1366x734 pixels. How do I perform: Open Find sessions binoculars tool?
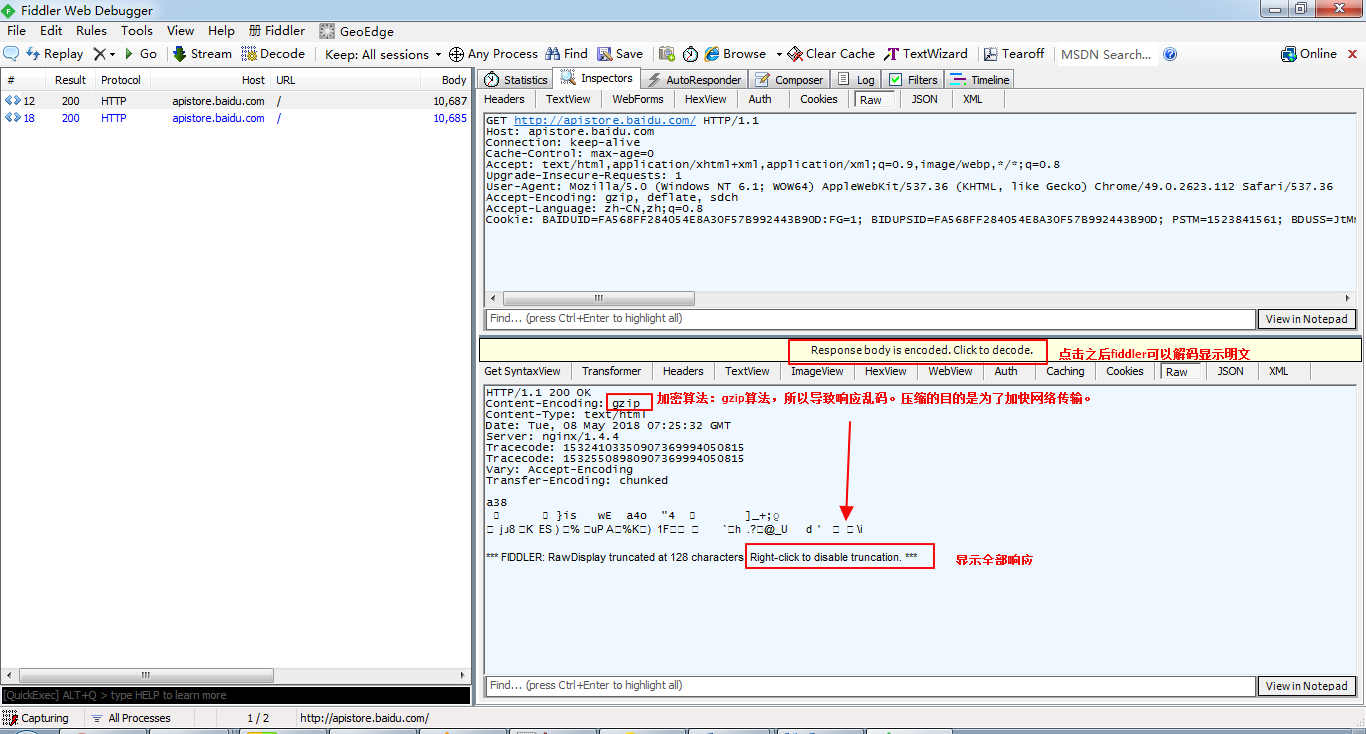click(566, 54)
